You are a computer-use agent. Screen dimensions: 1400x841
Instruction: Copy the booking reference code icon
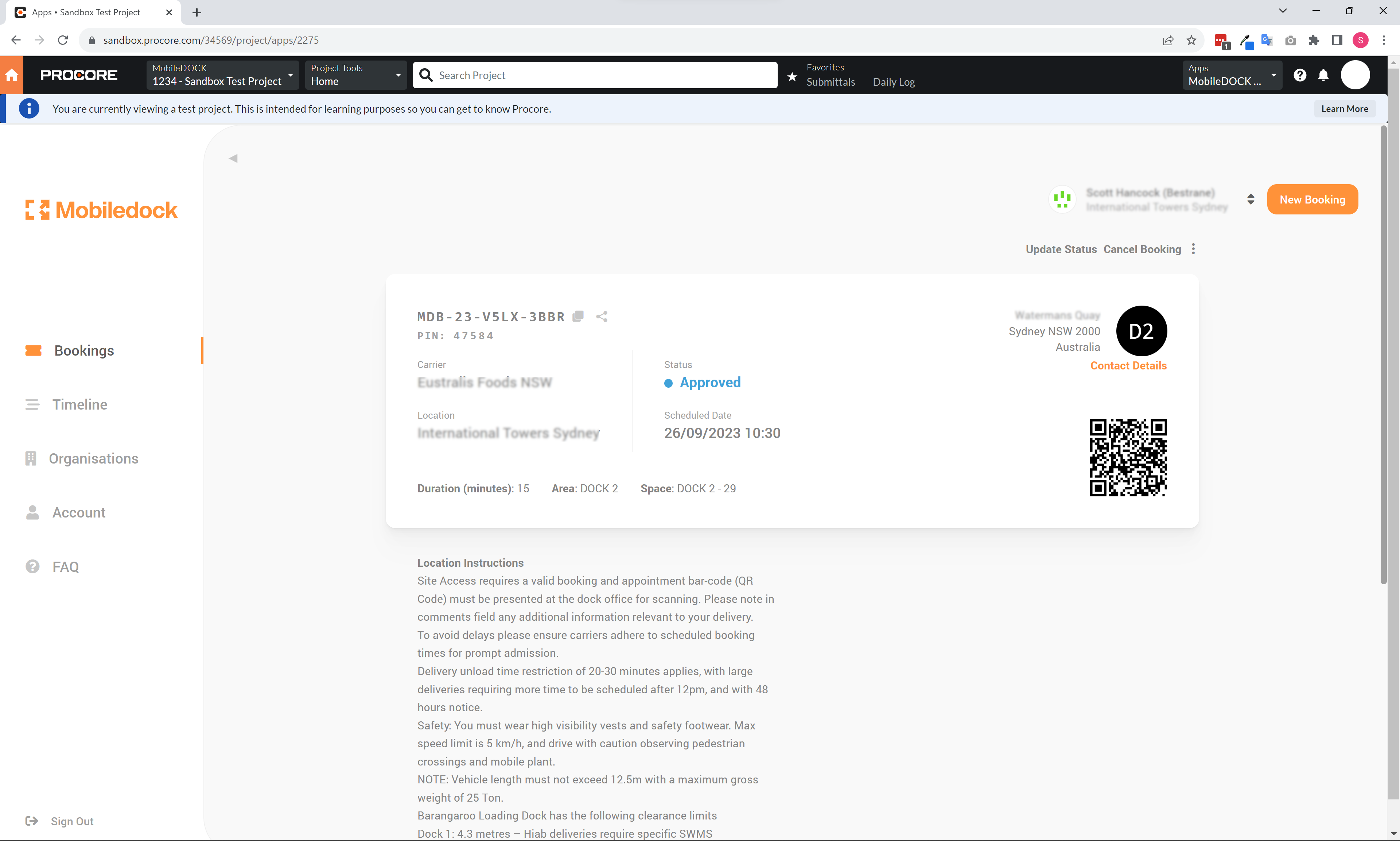tap(577, 316)
